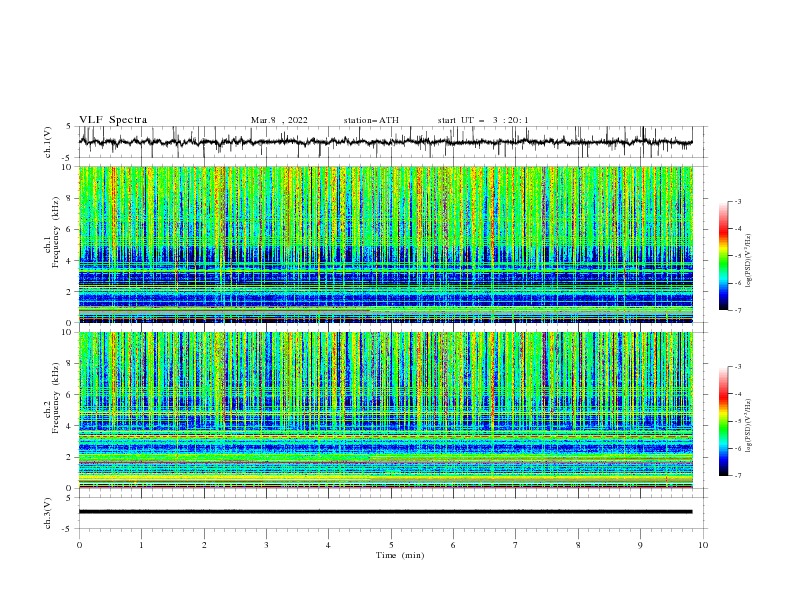Click the time axis tick label "6"
Viewport: 792px width, 612px height.
click(x=453, y=545)
